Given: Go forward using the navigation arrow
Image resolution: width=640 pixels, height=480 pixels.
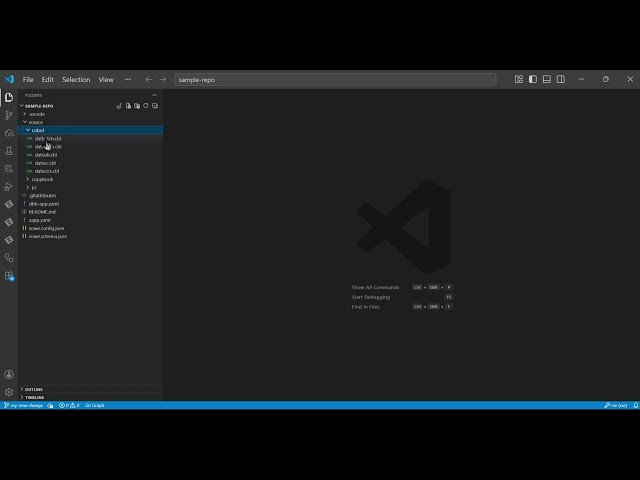Looking at the screenshot, I should click(x=163, y=80).
